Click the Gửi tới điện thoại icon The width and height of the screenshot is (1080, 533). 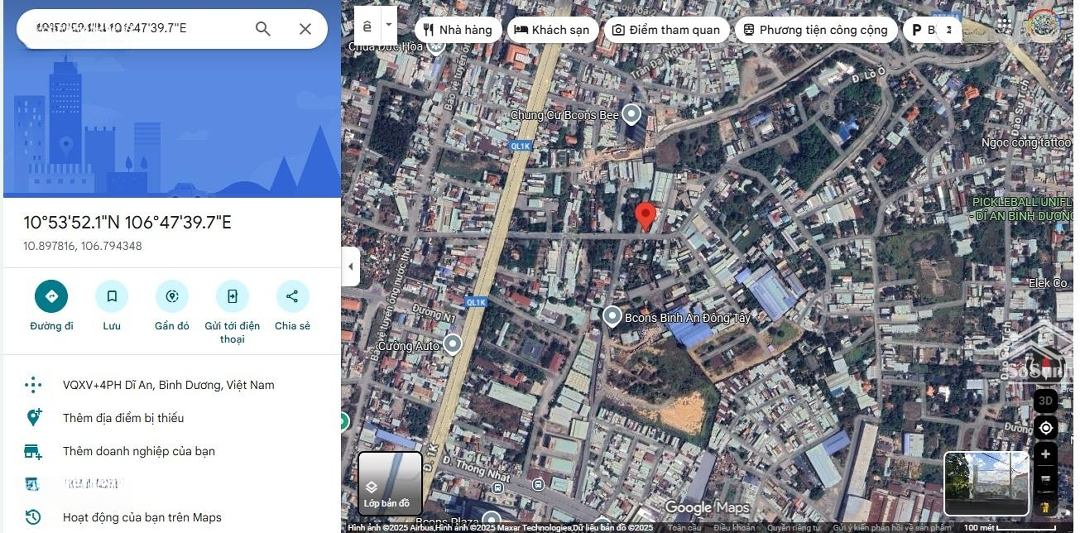point(232,296)
